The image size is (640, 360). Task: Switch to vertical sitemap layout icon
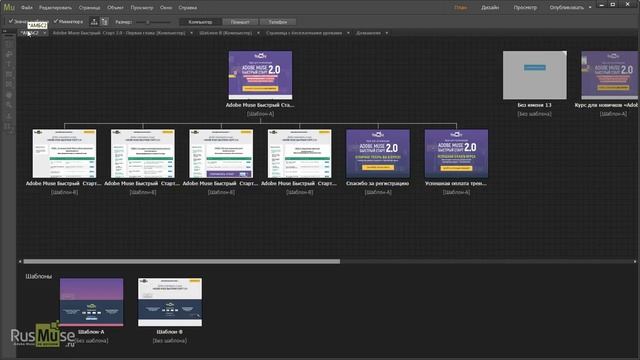(x=104, y=22)
